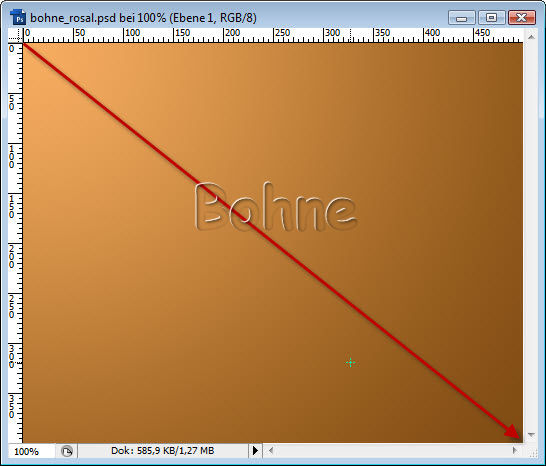Click the embossed Bohne text on canvas
The height and width of the screenshot is (466, 546).
point(276,207)
